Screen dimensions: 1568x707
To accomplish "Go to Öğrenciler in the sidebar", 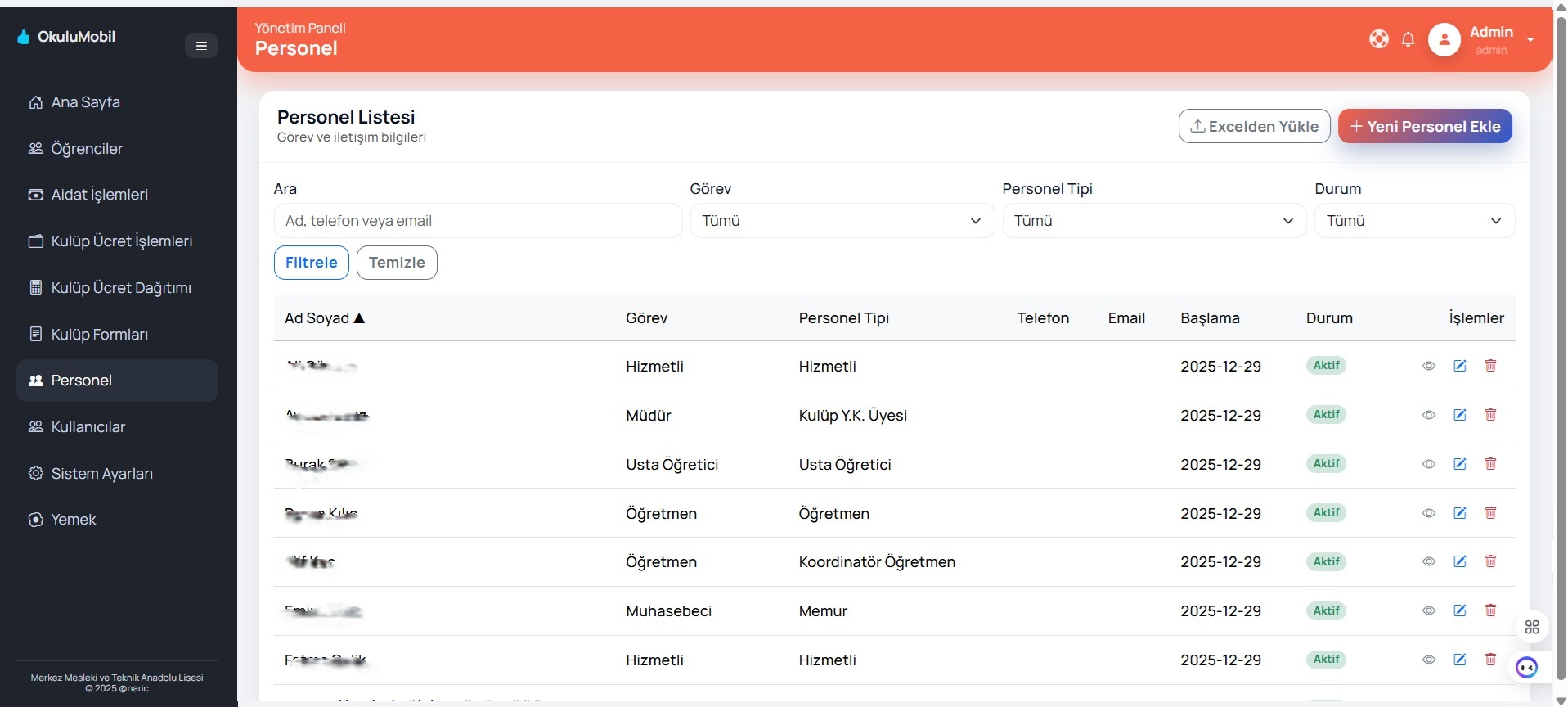I will [x=87, y=149].
